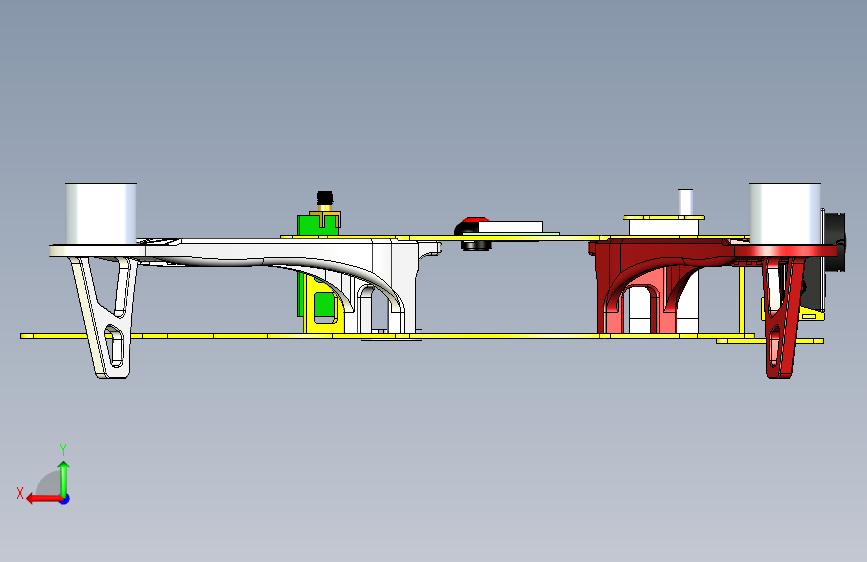Select the black camera lens at right end
Viewport: 867px width, 562px height.
click(x=835, y=242)
